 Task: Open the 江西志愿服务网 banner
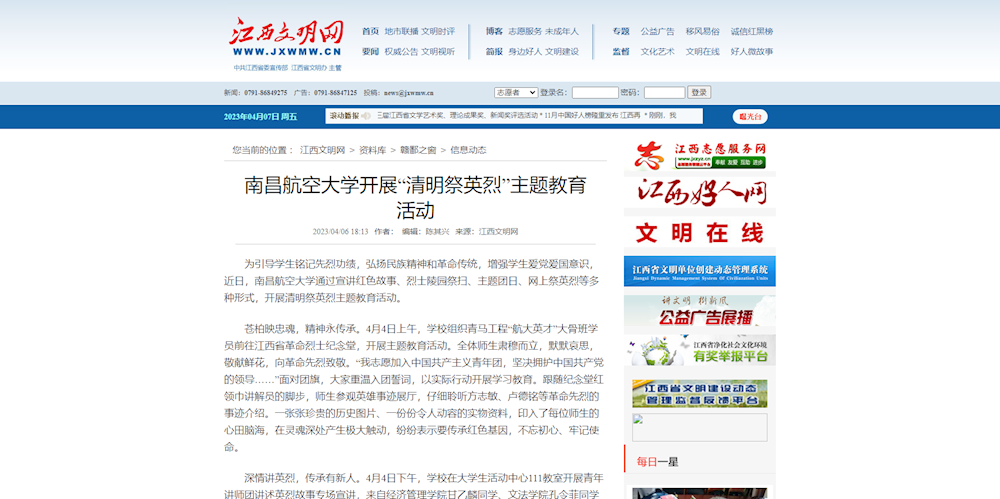pos(699,155)
